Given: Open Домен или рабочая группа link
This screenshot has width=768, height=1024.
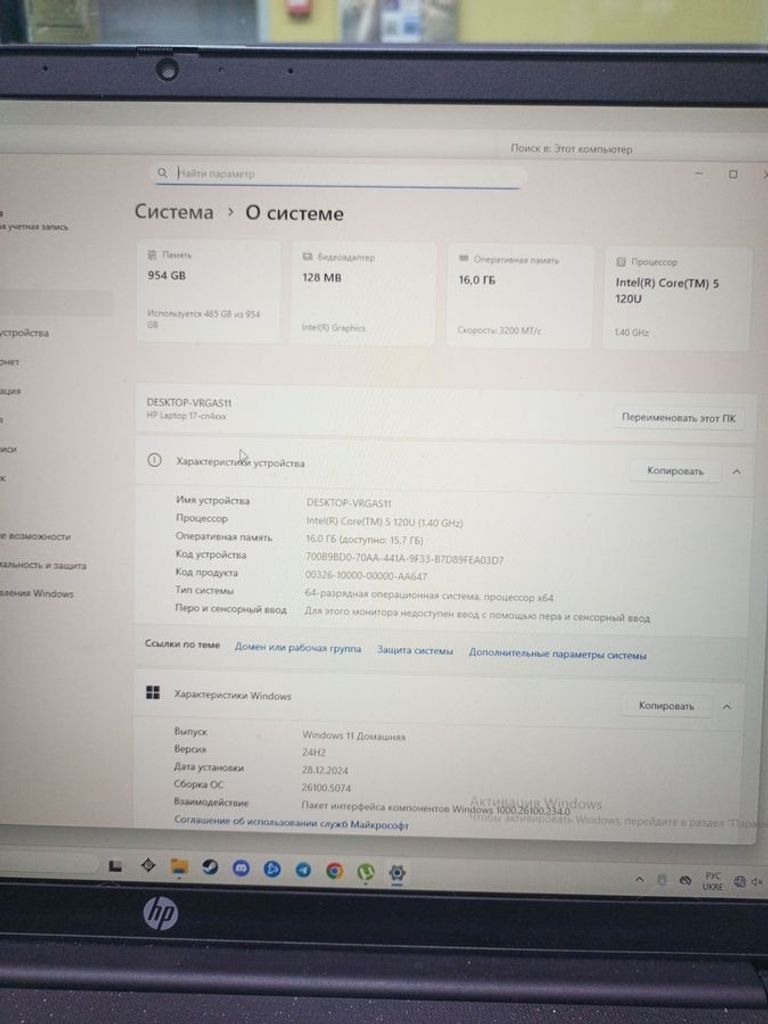Looking at the screenshot, I should [x=298, y=649].
